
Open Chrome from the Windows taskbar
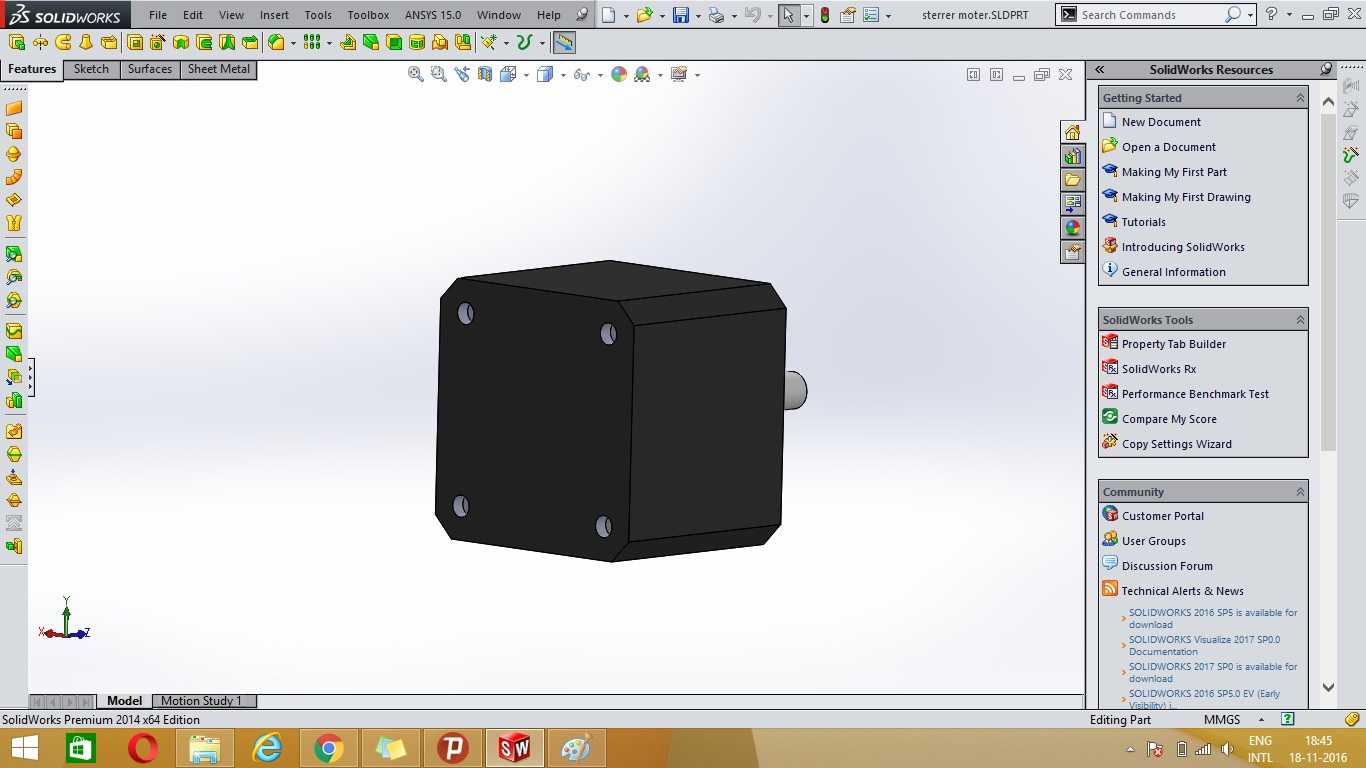point(329,748)
